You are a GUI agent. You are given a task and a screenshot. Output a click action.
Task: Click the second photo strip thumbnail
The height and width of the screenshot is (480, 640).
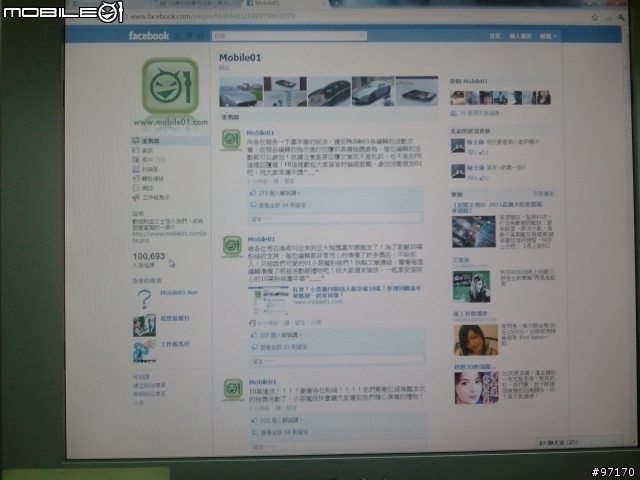(285, 91)
